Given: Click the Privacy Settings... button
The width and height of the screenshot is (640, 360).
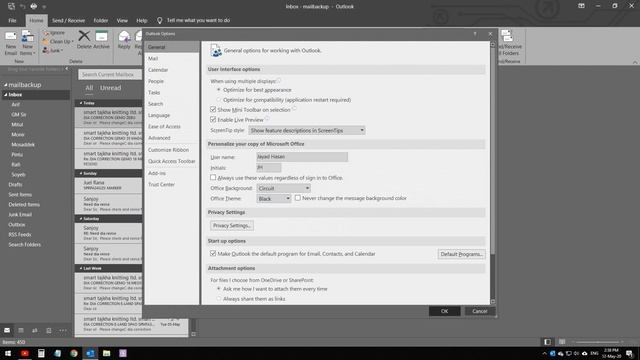Looking at the screenshot, I should (x=231, y=225).
